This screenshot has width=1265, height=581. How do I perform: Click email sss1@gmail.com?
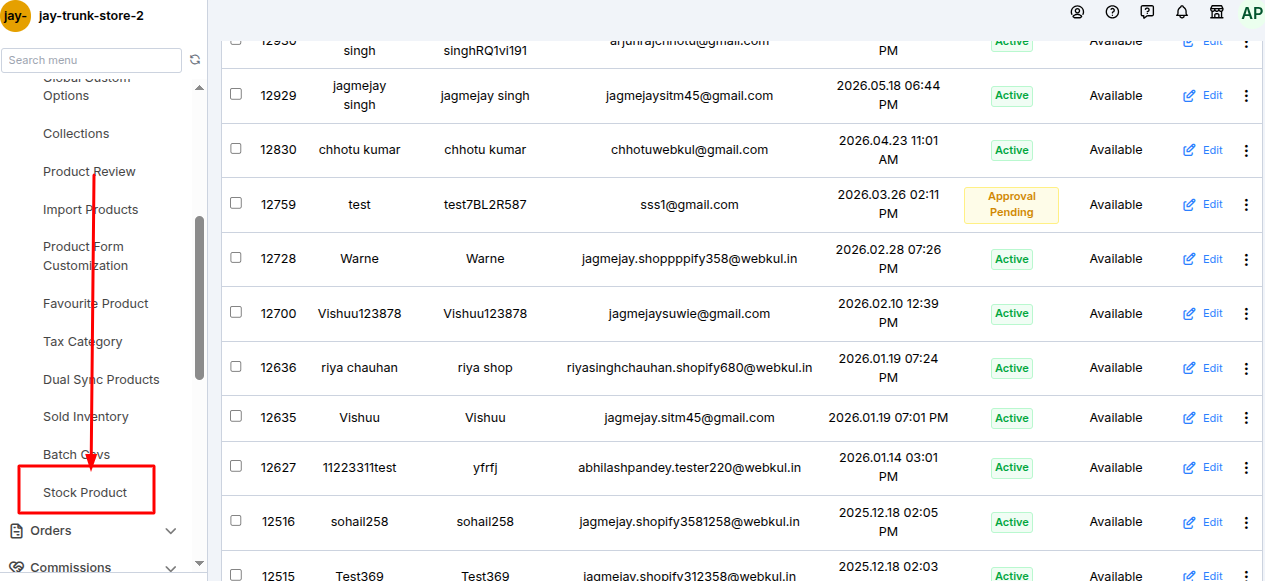coord(689,205)
